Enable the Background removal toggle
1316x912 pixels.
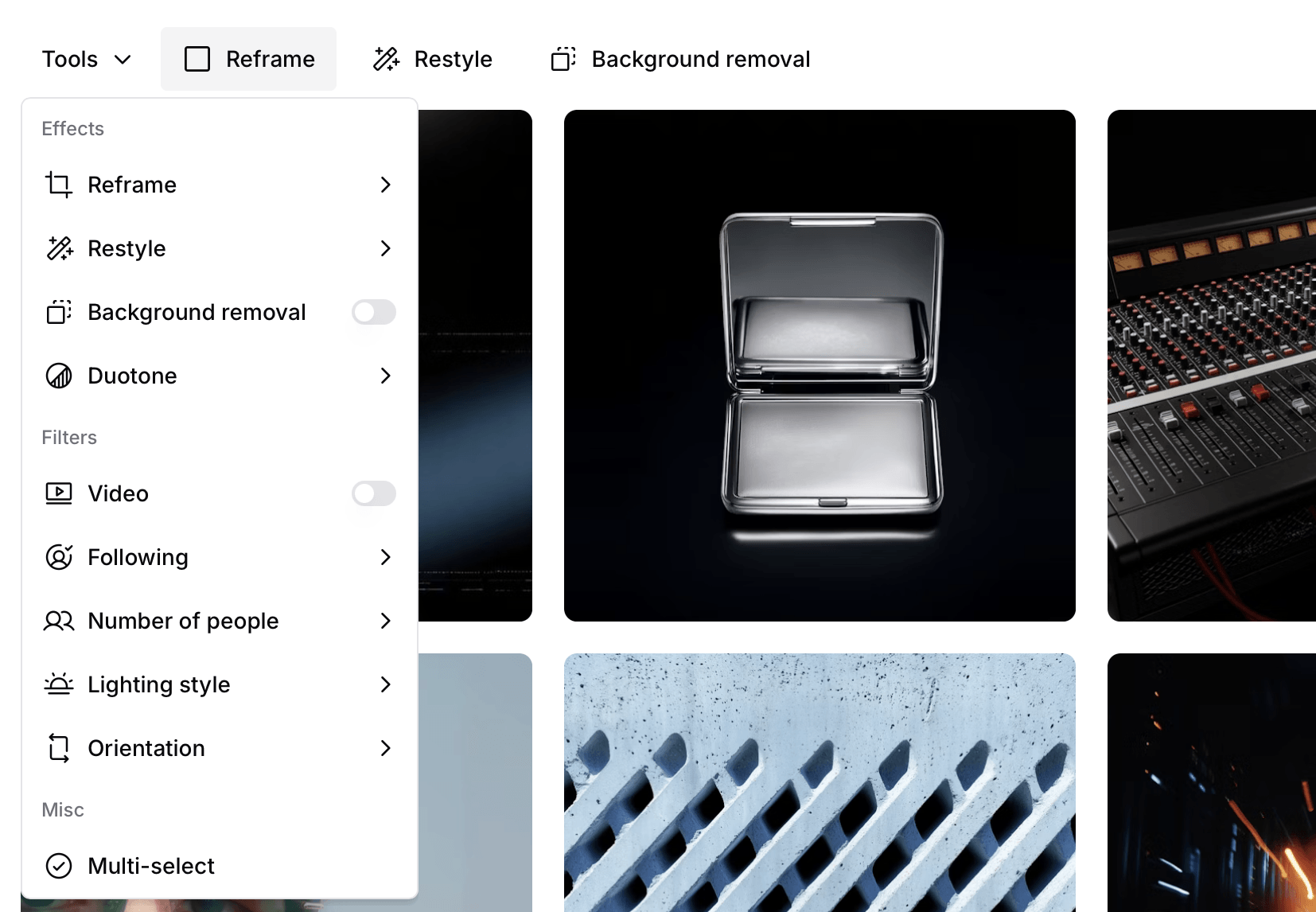pyautogui.click(x=374, y=312)
